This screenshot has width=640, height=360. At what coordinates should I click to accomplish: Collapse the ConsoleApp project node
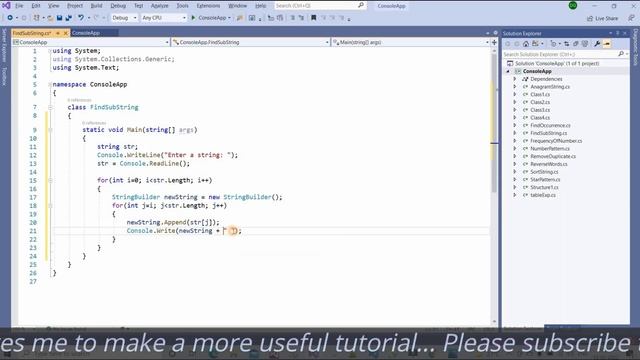tap(508, 71)
